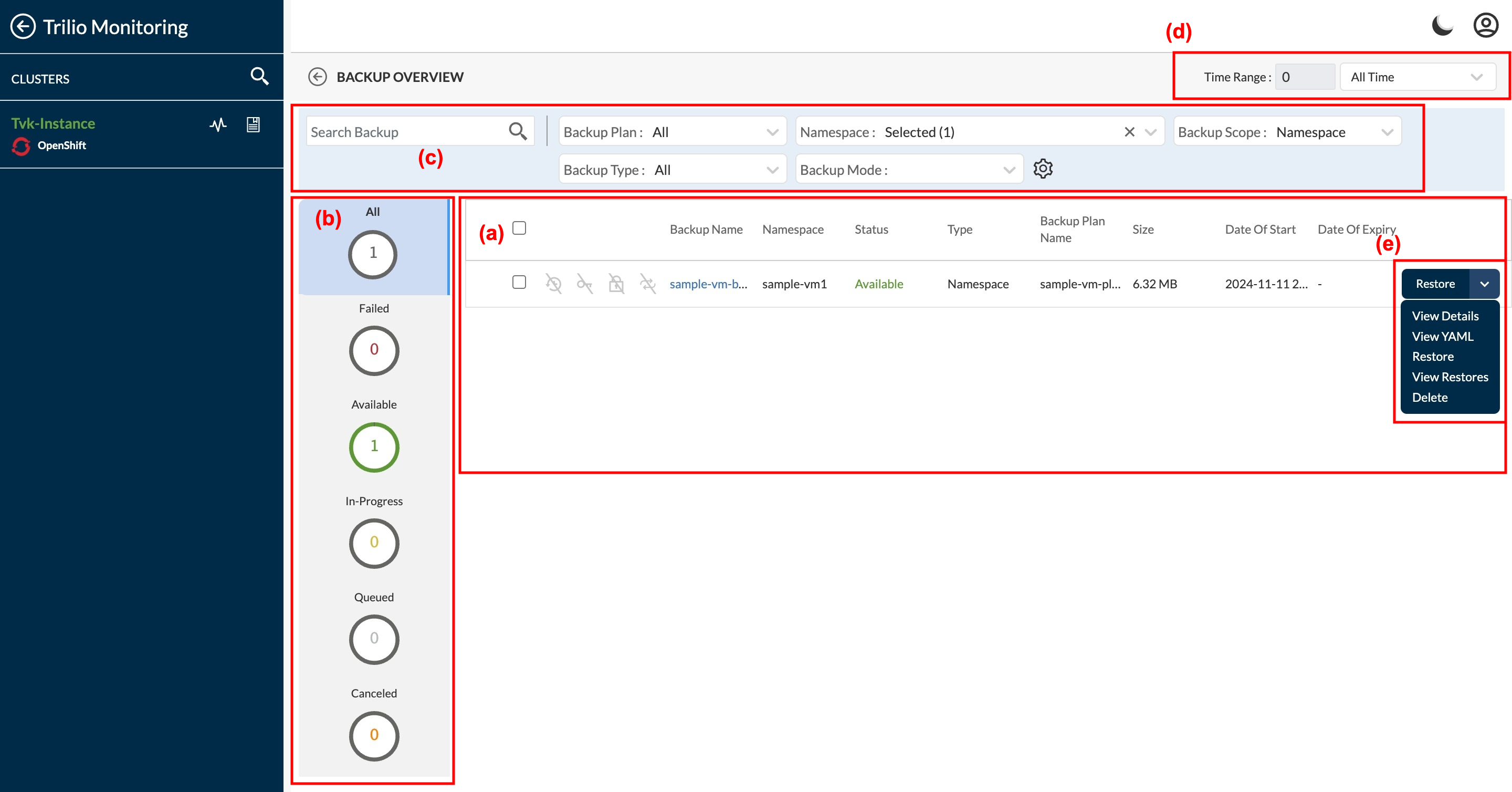The height and width of the screenshot is (792, 1512).
Task: Click the crossed-out encryption key icon
Action: pos(585,284)
